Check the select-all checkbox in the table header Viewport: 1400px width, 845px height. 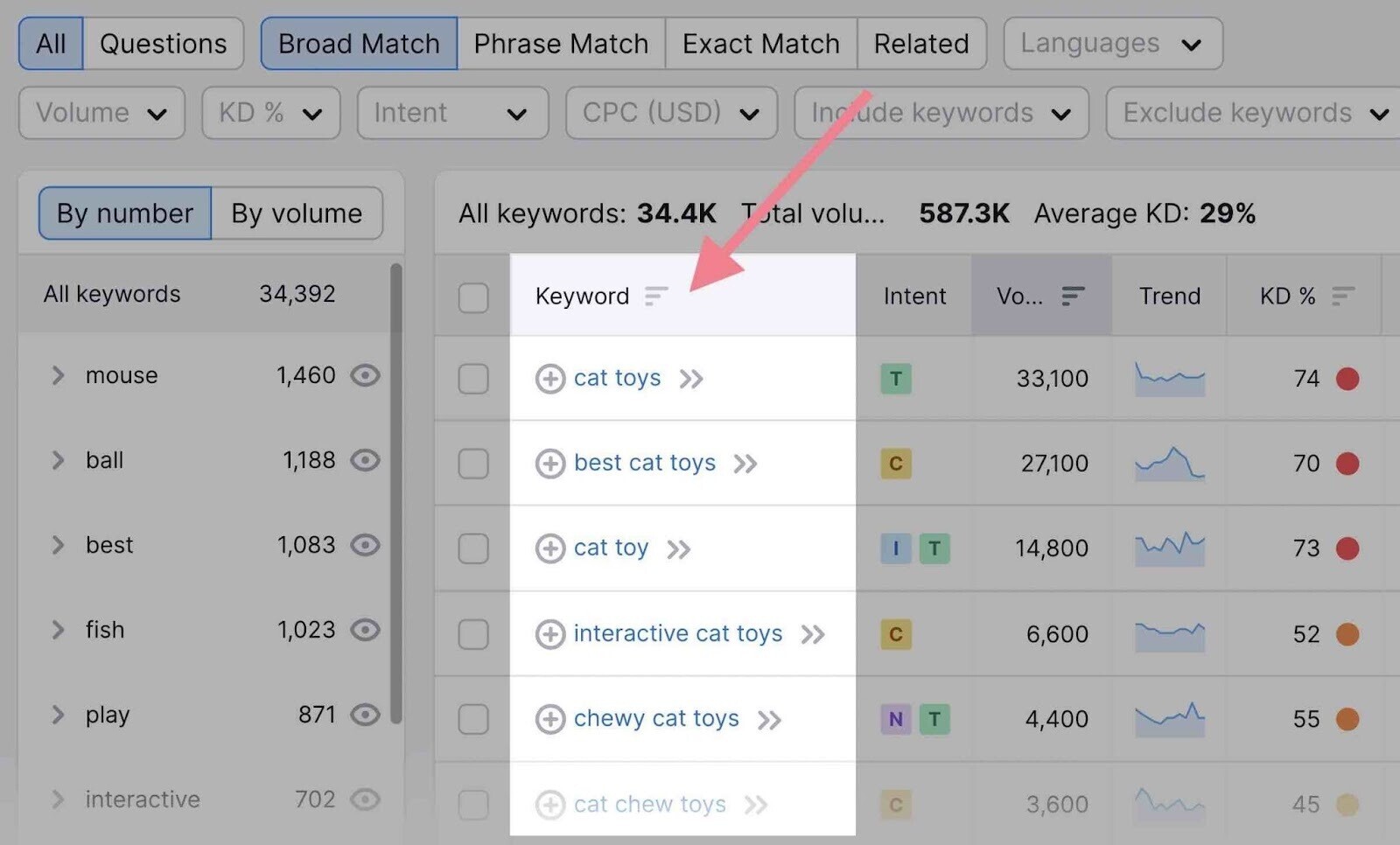pyautogui.click(x=473, y=297)
